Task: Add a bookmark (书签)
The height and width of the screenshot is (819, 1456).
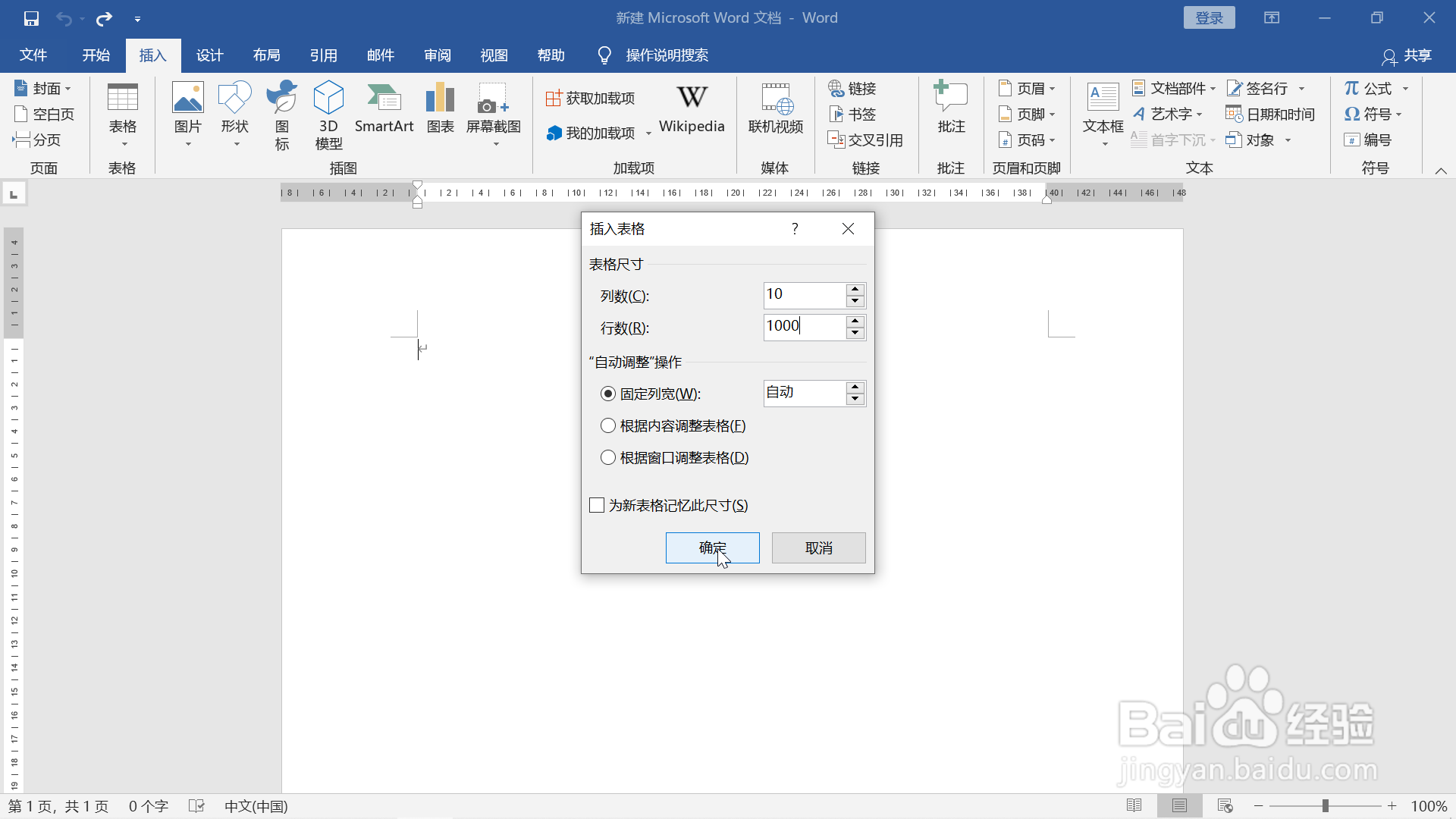Action: (852, 114)
